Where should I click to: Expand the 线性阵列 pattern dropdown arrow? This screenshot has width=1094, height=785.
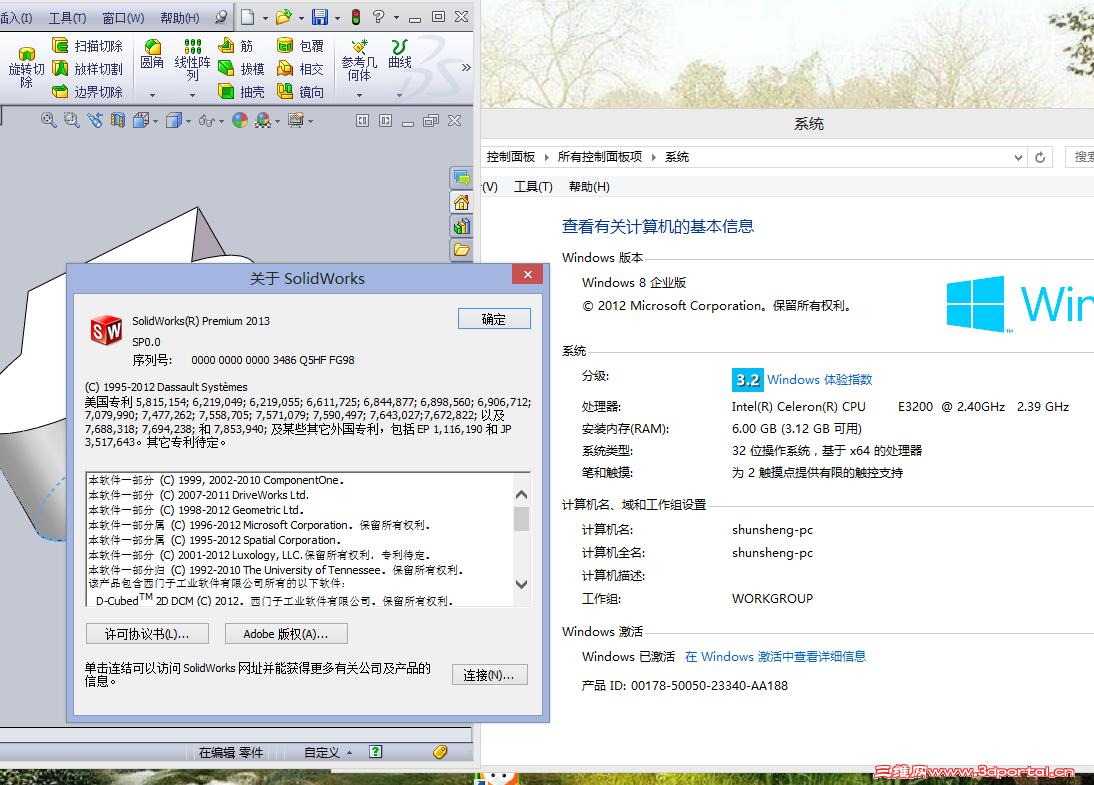tap(193, 95)
